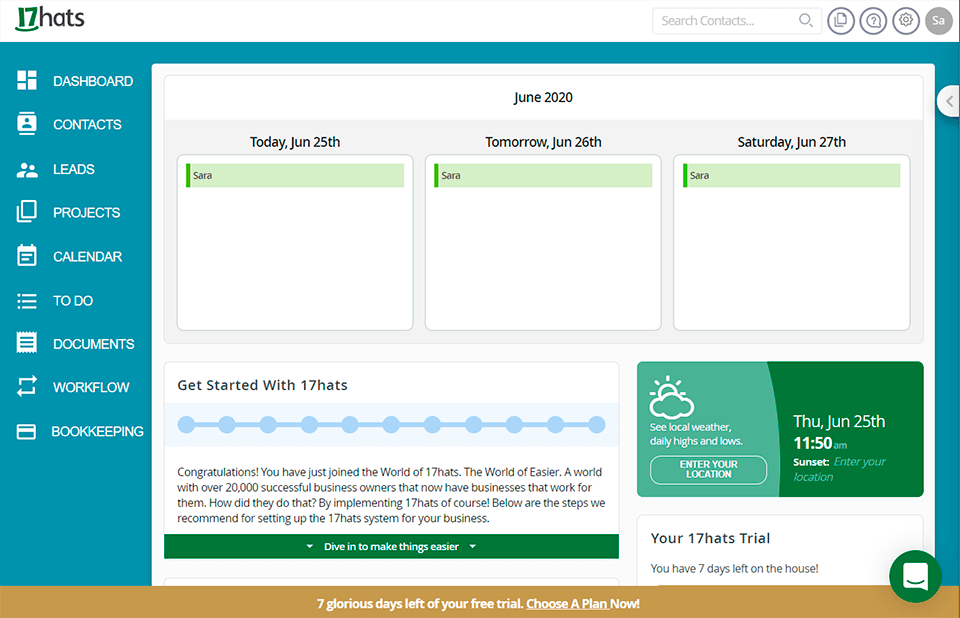The width and height of the screenshot is (960, 618).
Task: Open the 'Sa' user avatar menu
Action: click(939, 20)
